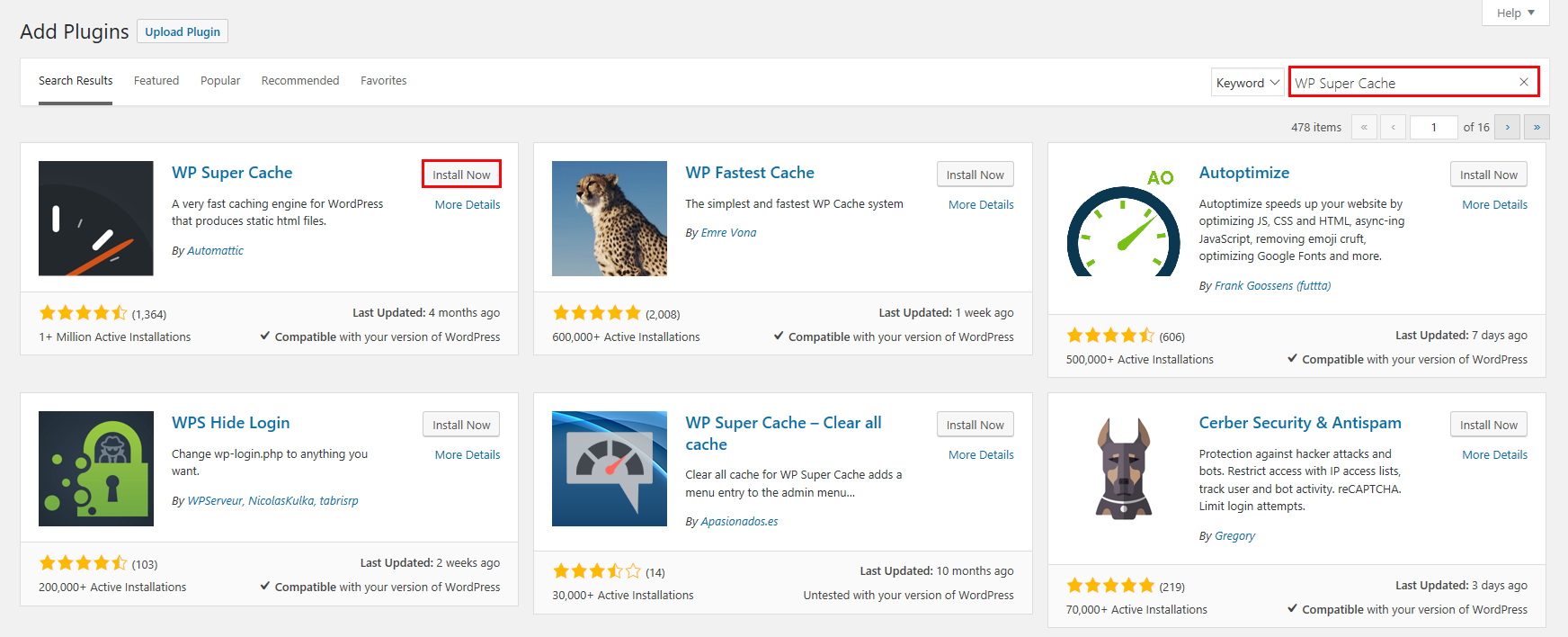1568x637 pixels.
Task: Open author link Gregory
Action: [1234, 536]
